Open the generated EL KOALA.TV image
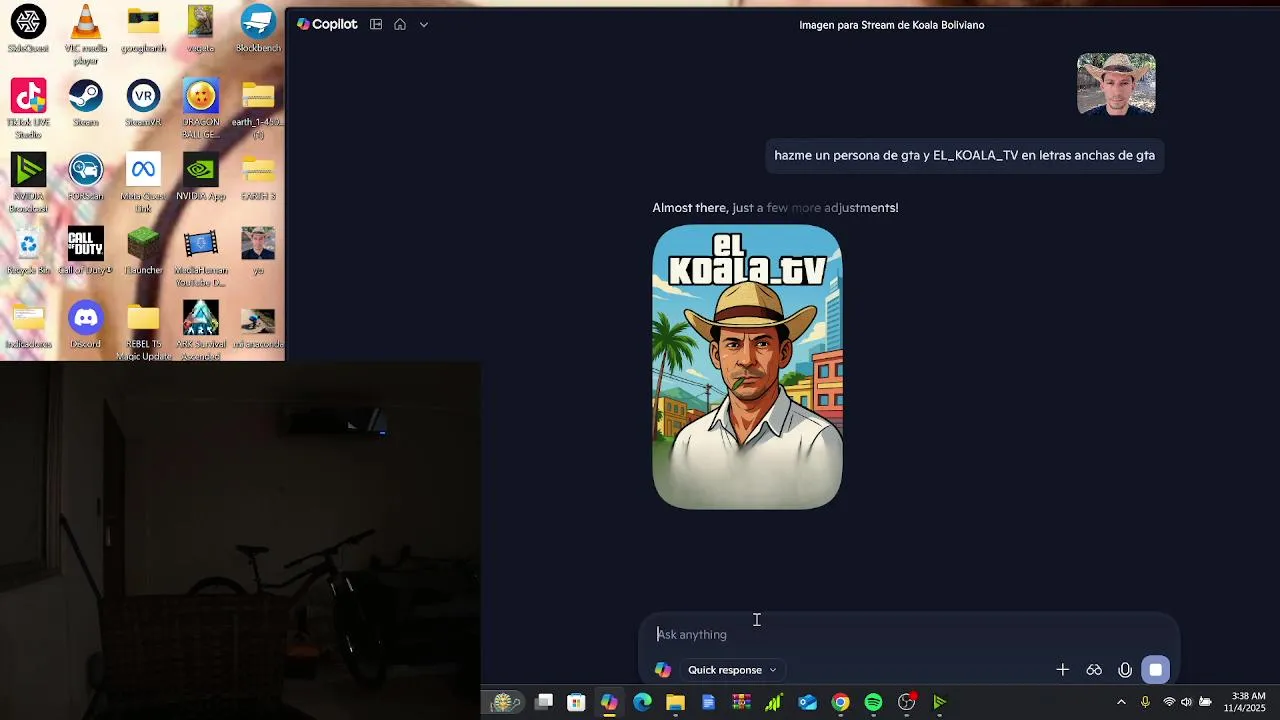Screen dimensions: 1280x720 point(747,367)
